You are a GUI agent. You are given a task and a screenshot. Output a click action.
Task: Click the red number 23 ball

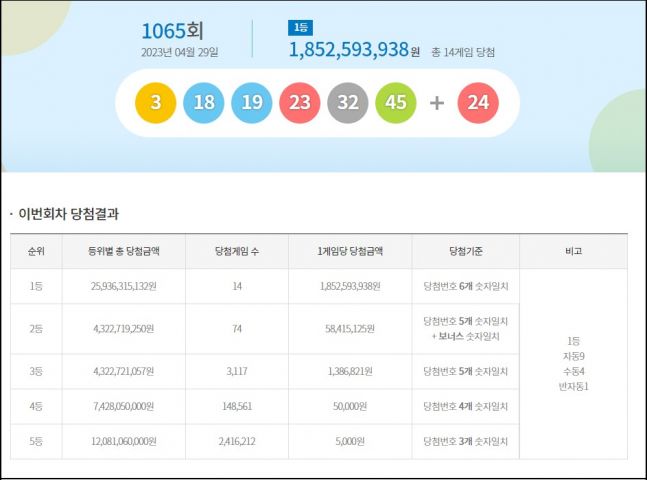tap(300, 103)
